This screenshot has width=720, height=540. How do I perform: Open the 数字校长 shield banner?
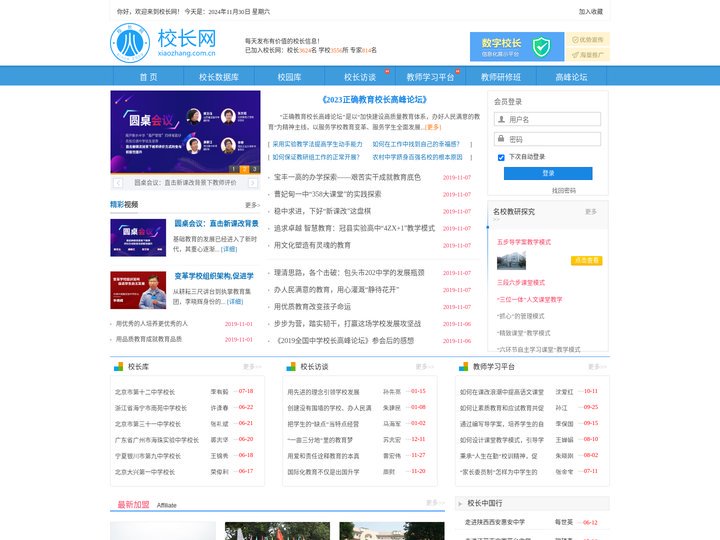517,46
